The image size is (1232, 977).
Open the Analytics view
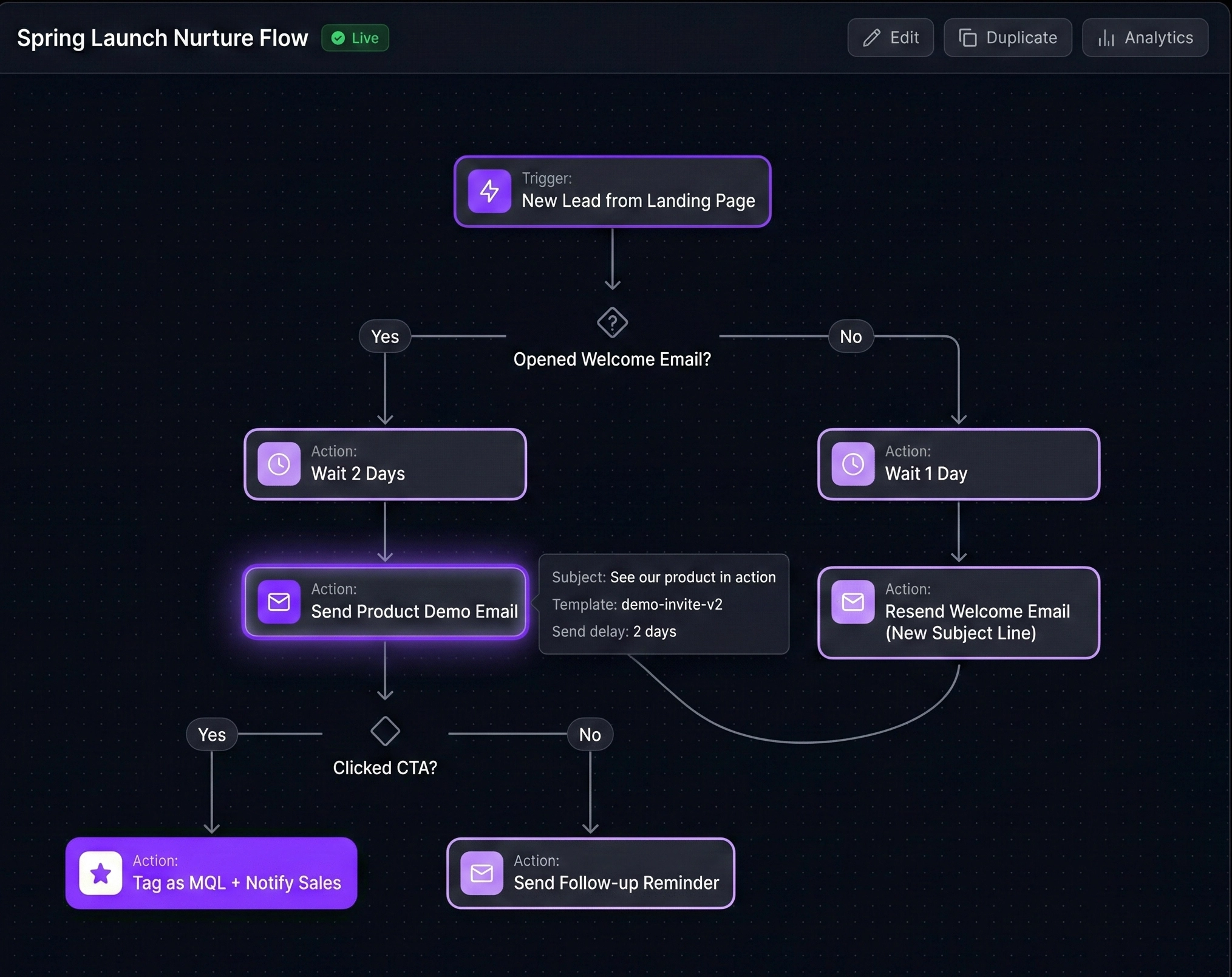1145,38
